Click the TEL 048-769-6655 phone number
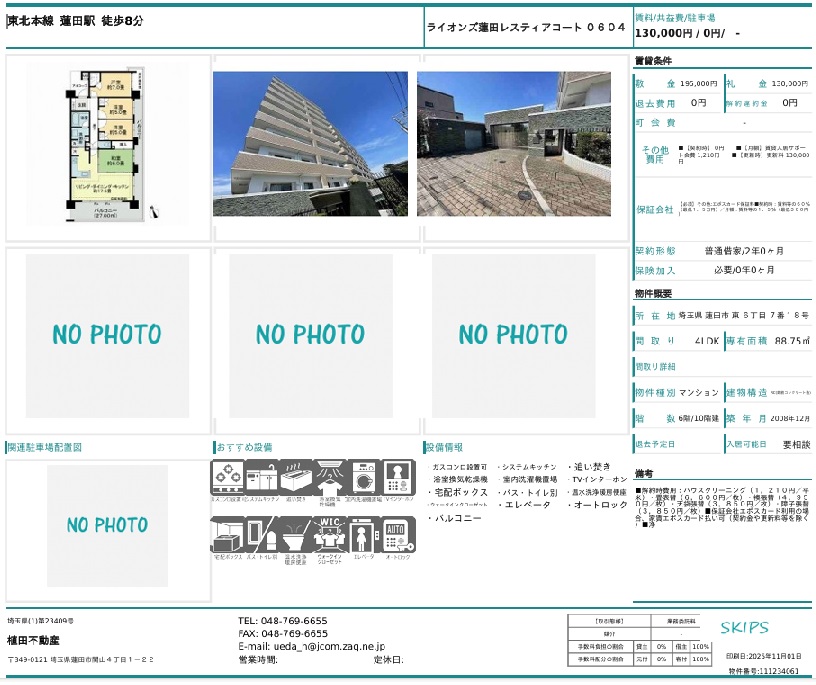816x685 pixels. [283, 621]
